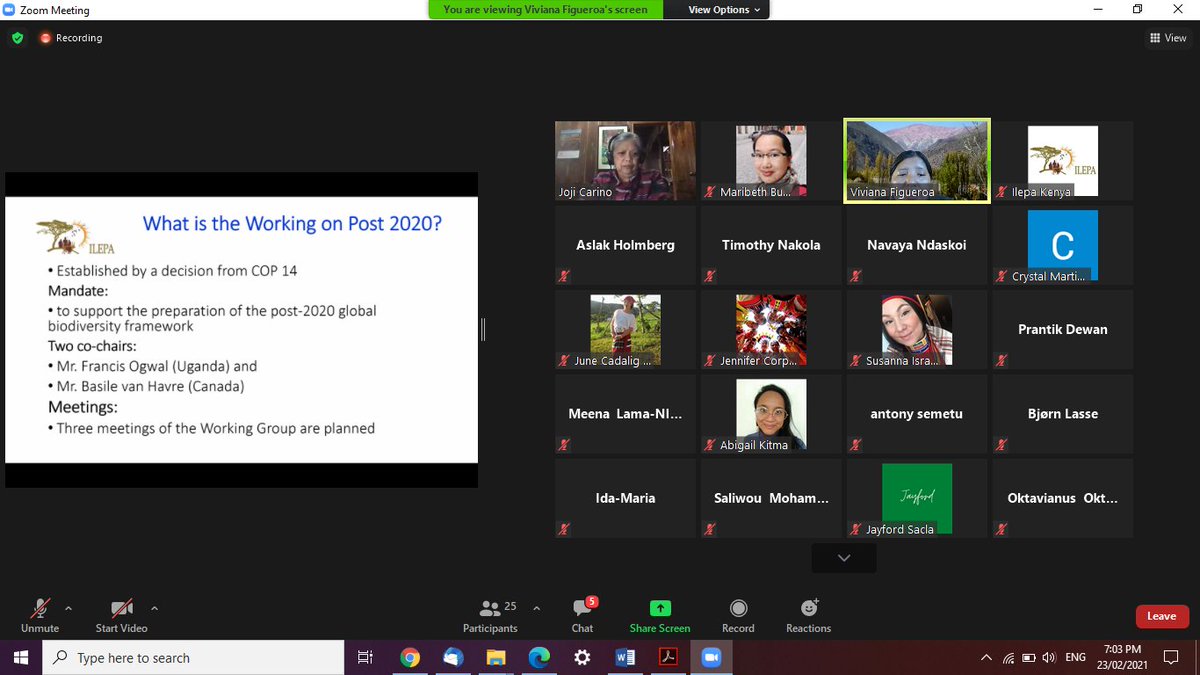The image size is (1200, 675).
Task: Click green viewing Viviana Figueroa's screen banner
Action: [x=545, y=10]
